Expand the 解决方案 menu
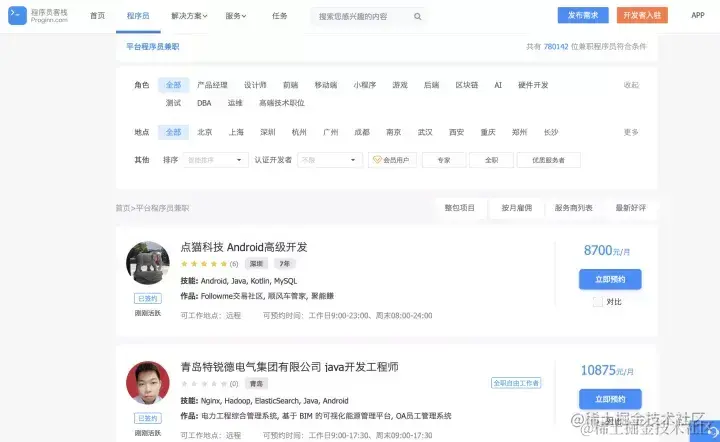 pyautogui.click(x=189, y=16)
